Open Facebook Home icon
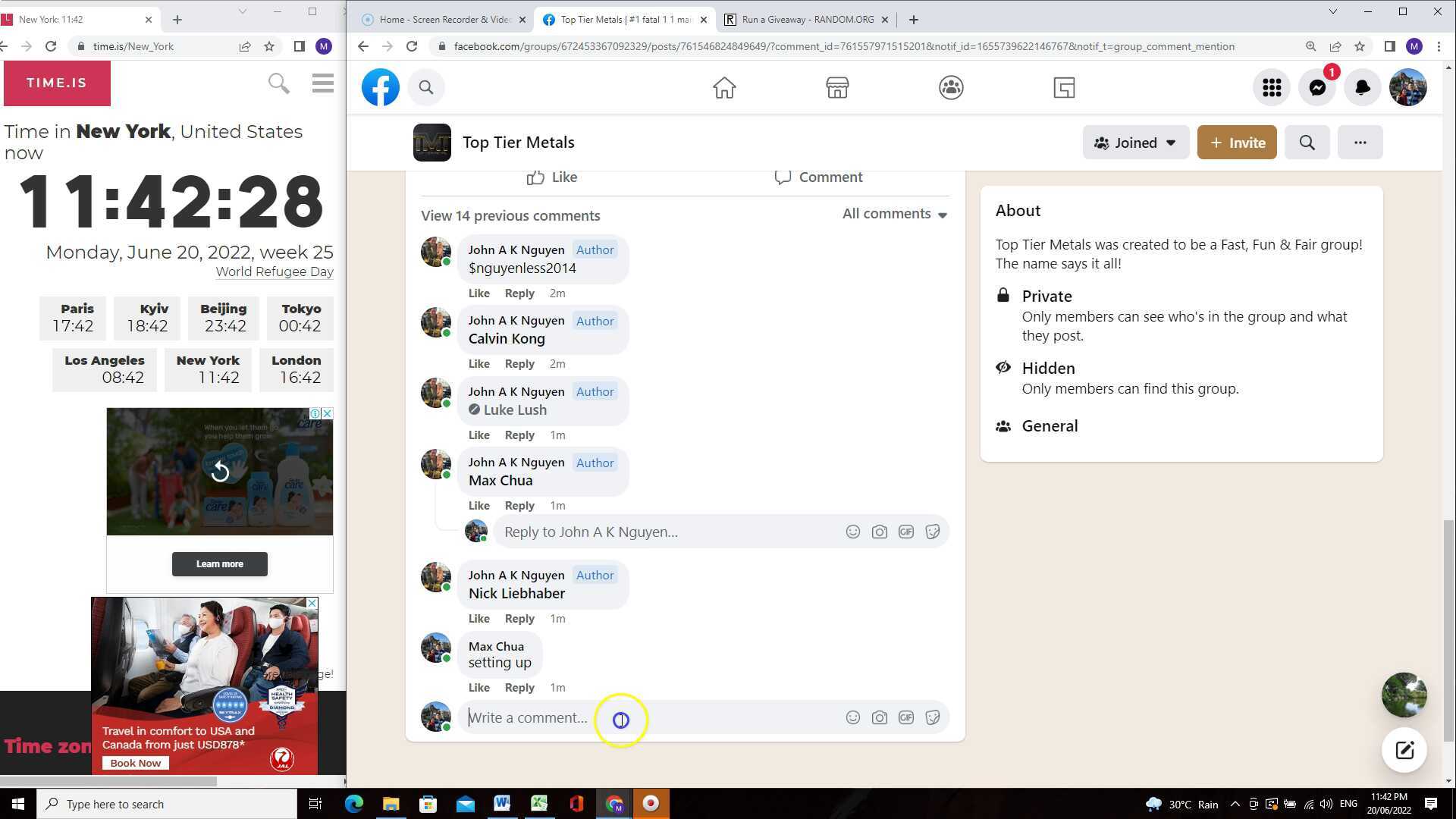1456x819 pixels. [x=724, y=88]
